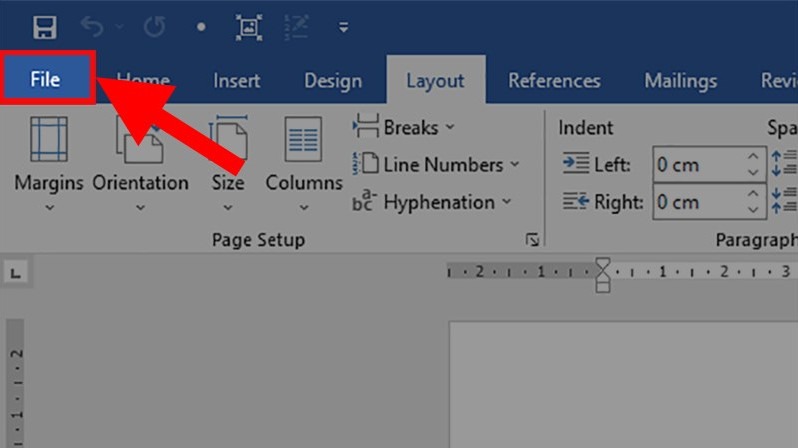Viewport: 798px width, 448px height.
Task: Select the Design ribbon tab
Action: [x=333, y=81]
